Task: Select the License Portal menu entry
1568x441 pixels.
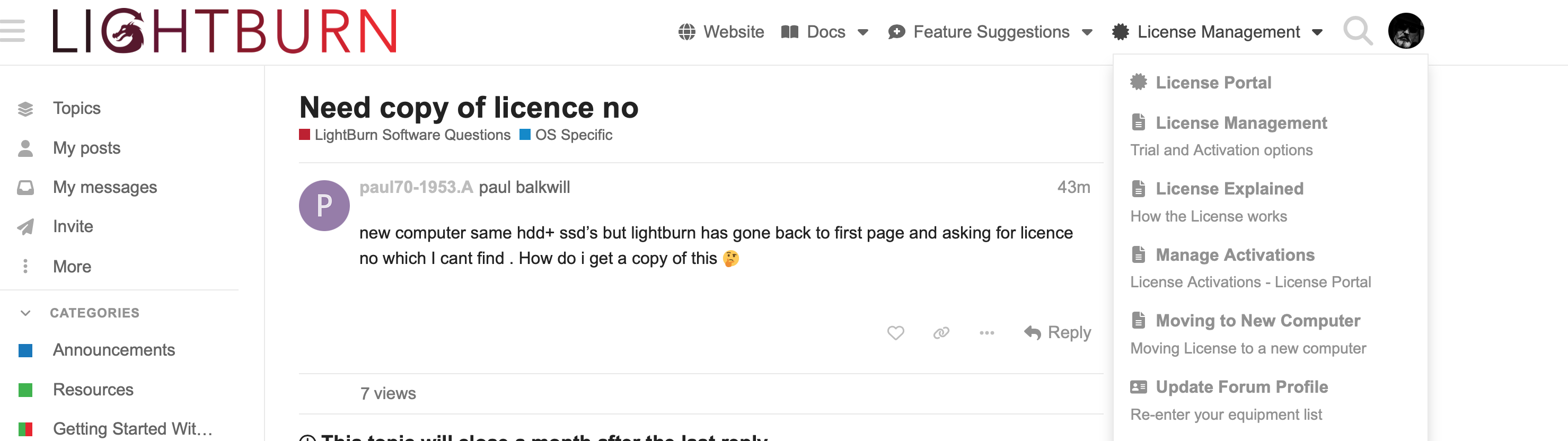Action: pyautogui.click(x=1212, y=83)
